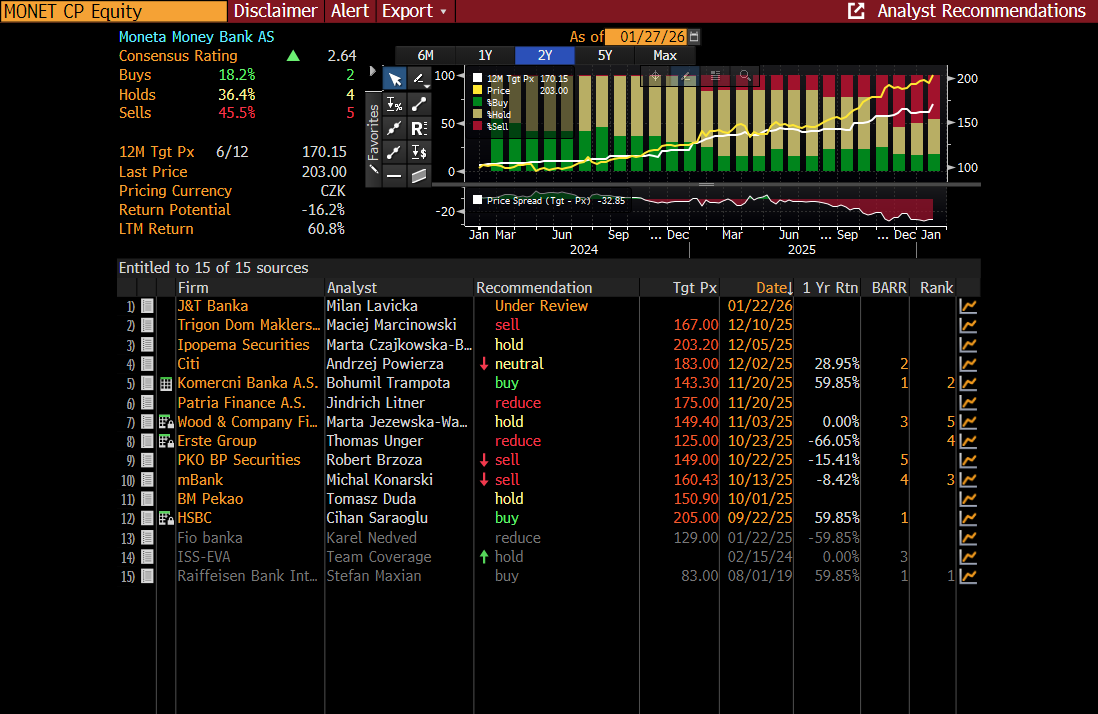Click the spreadsheet icon in Komercni Banka row
Screen dimensions: 1098x714
point(166,384)
